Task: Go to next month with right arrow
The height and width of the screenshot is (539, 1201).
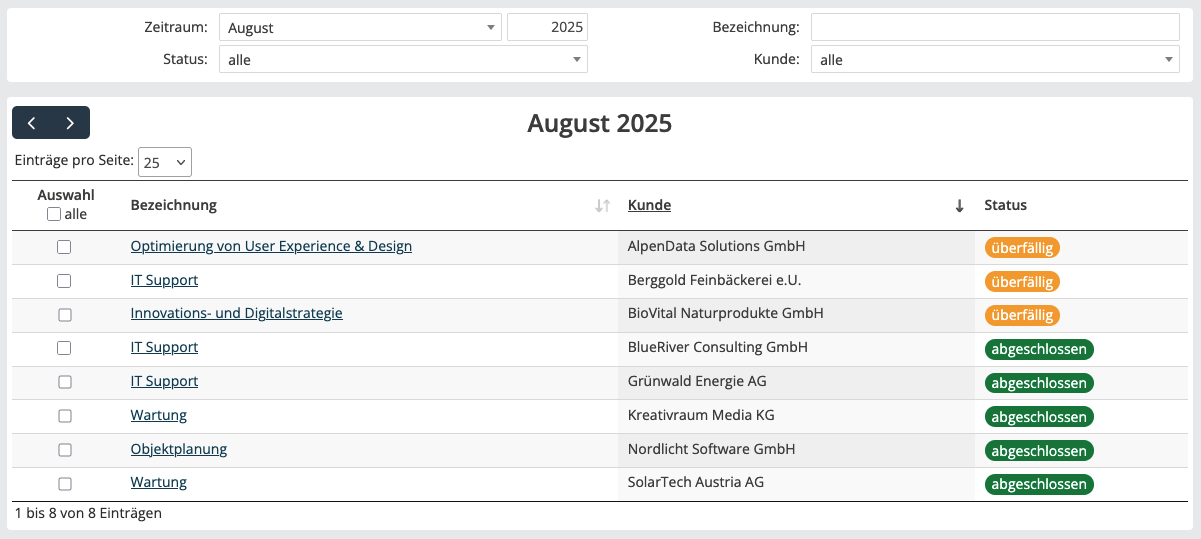Action: (x=70, y=123)
